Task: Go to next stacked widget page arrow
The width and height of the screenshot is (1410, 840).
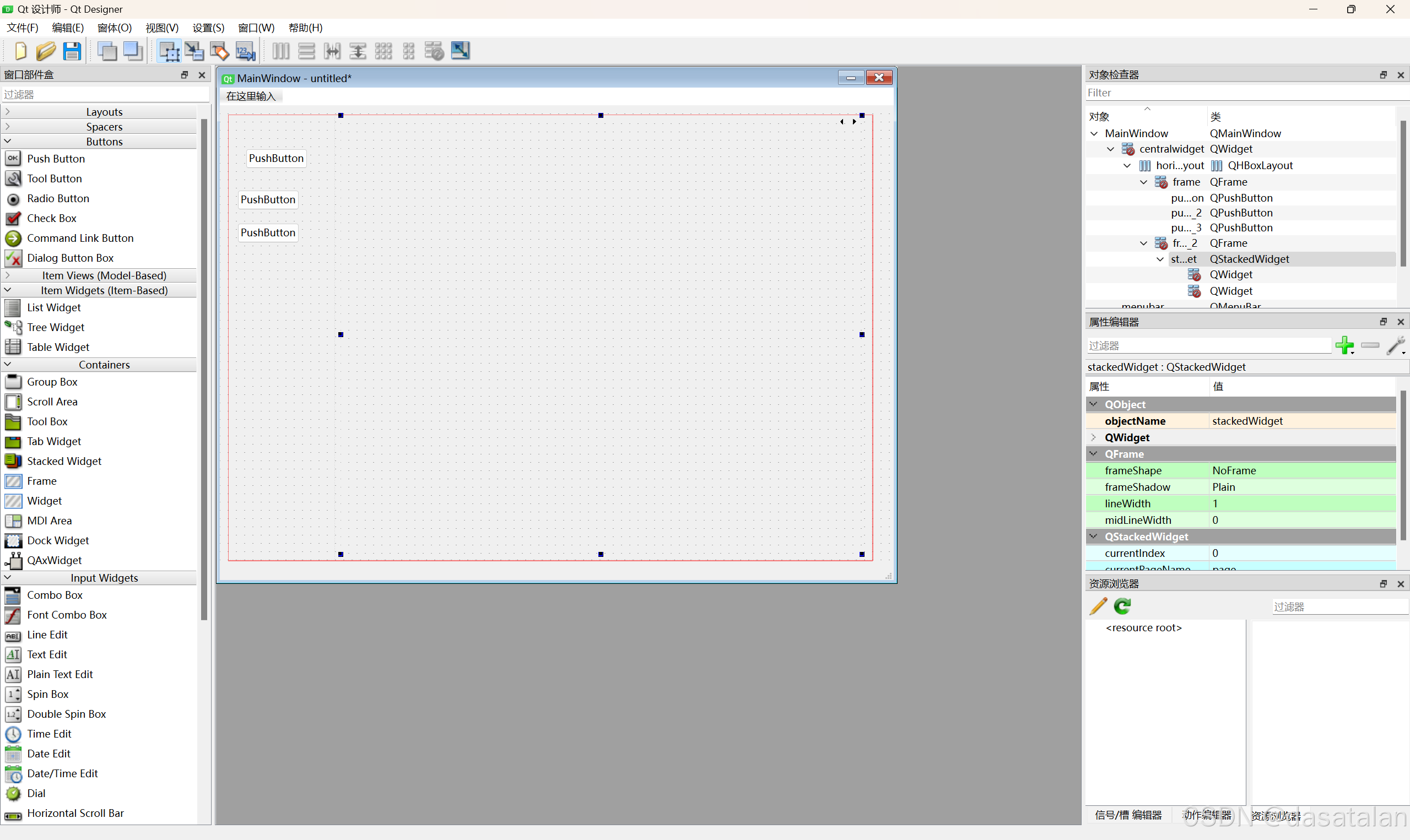Action: 854,122
